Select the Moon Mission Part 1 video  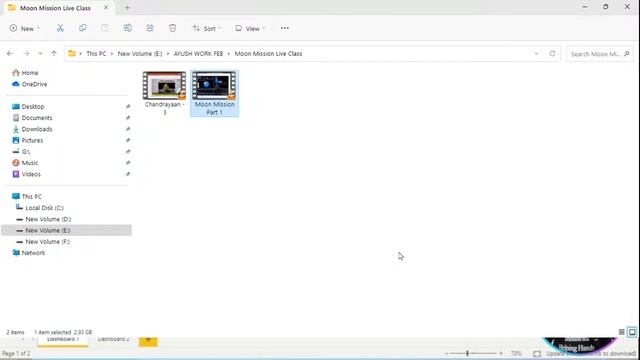click(214, 93)
